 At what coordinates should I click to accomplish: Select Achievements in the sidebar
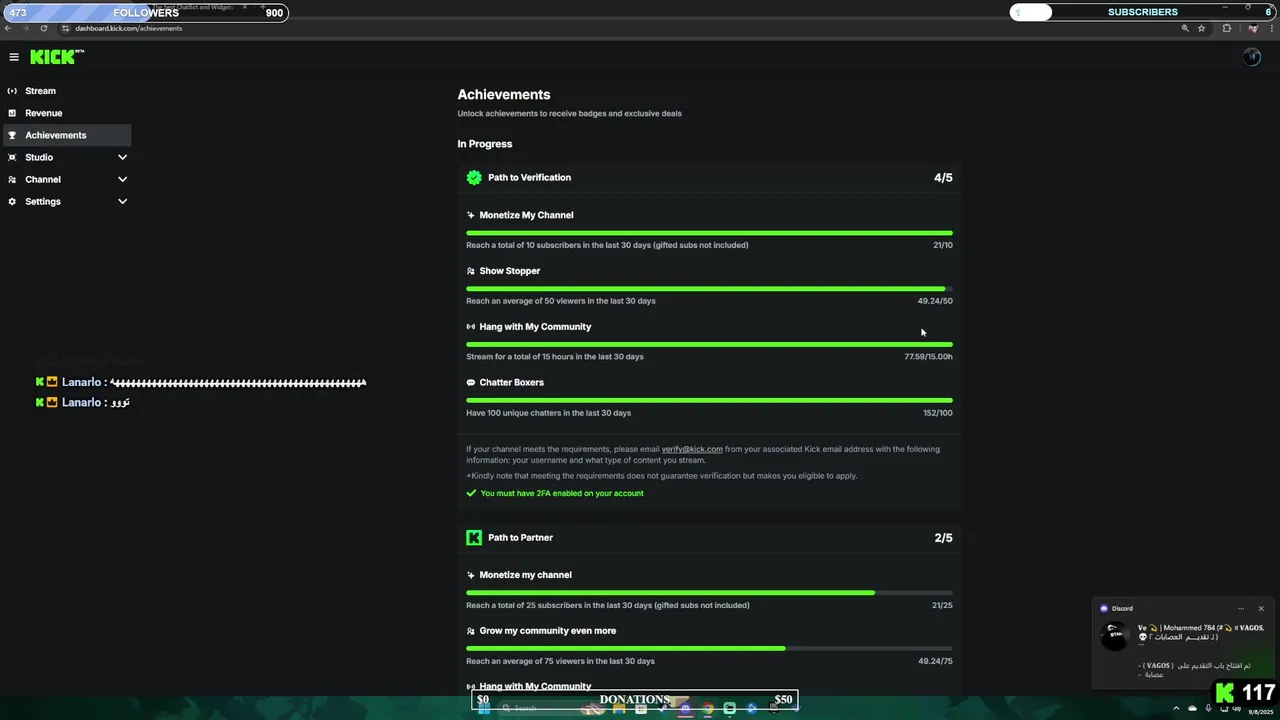coord(67,135)
